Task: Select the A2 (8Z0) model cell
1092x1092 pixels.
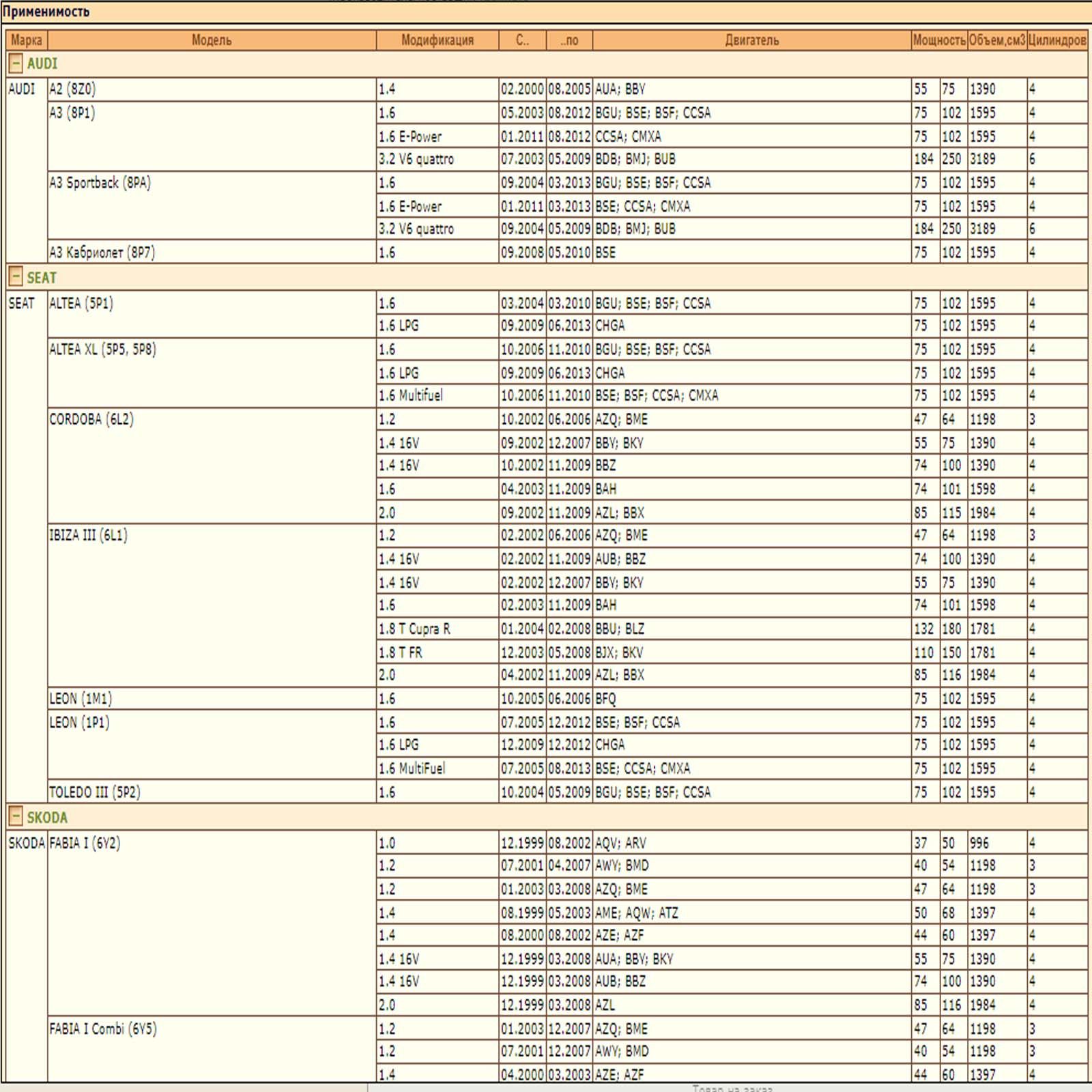Action: pos(72,89)
